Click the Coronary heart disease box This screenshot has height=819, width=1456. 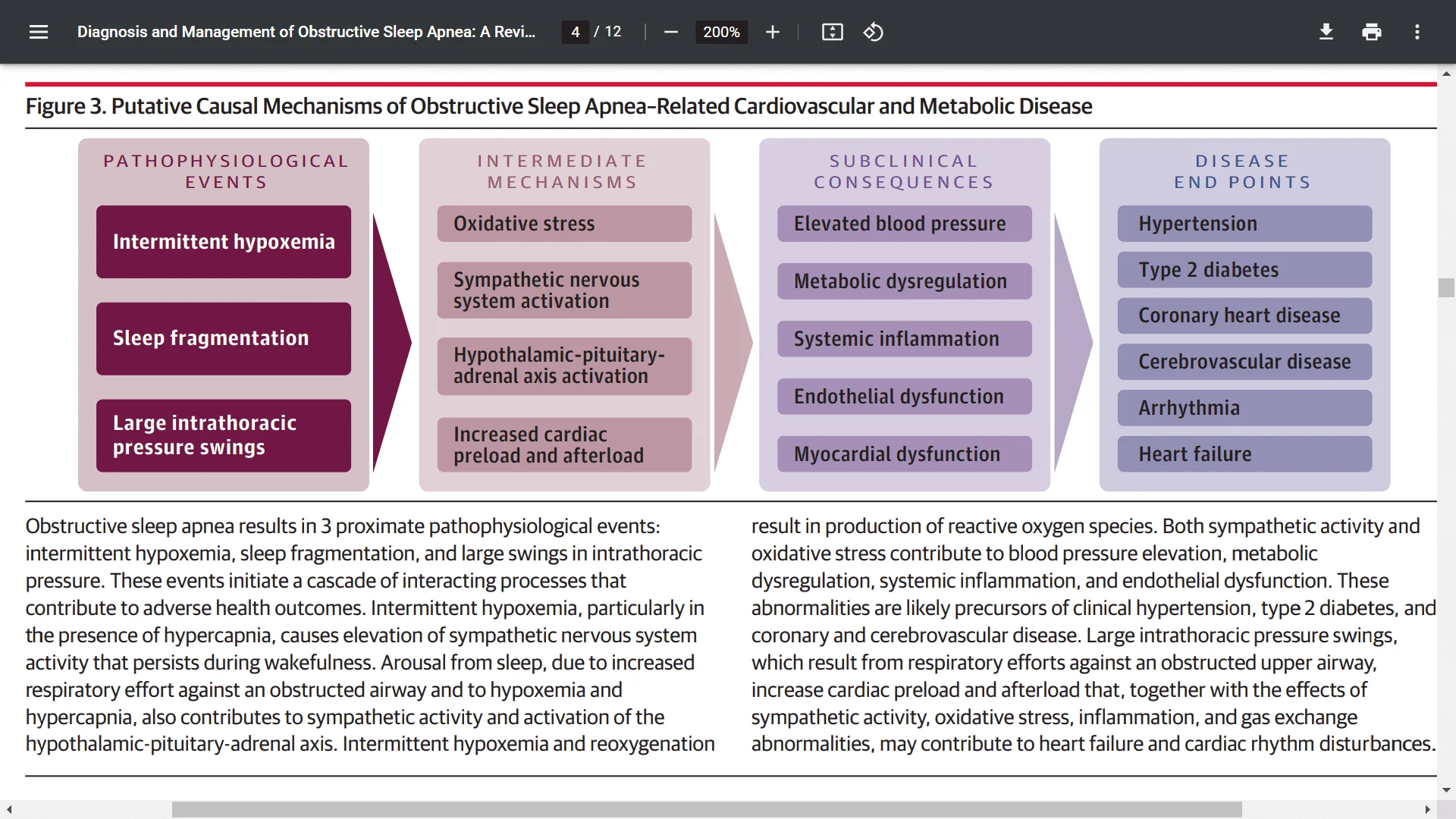click(x=1244, y=315)
